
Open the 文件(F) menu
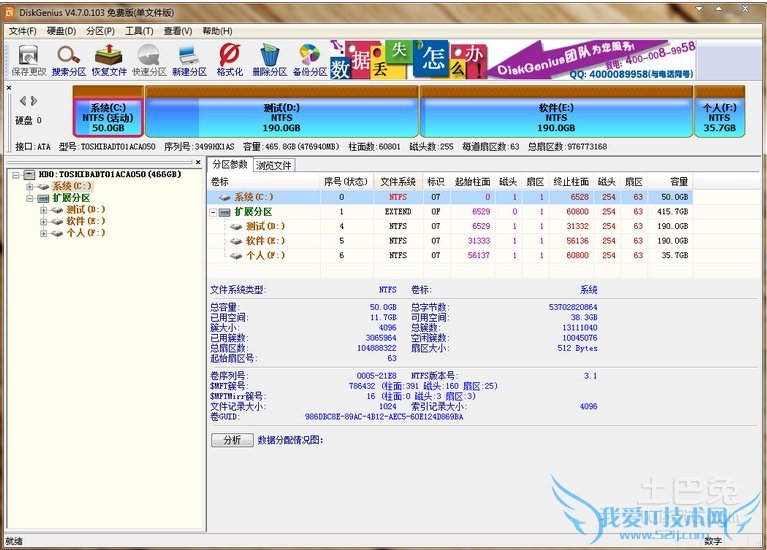coord(23,31)
